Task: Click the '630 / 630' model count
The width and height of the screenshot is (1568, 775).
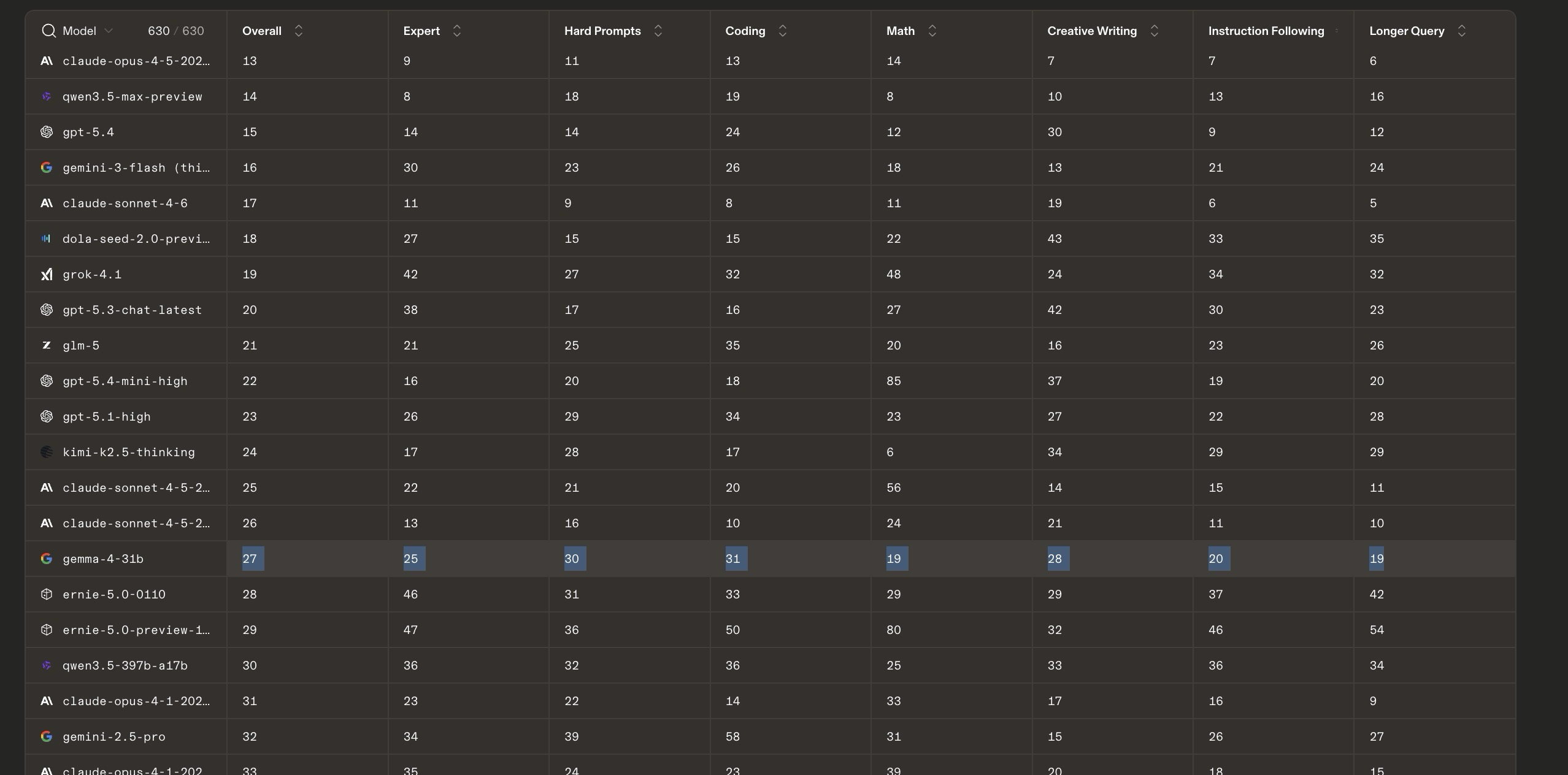Action: 176,31
